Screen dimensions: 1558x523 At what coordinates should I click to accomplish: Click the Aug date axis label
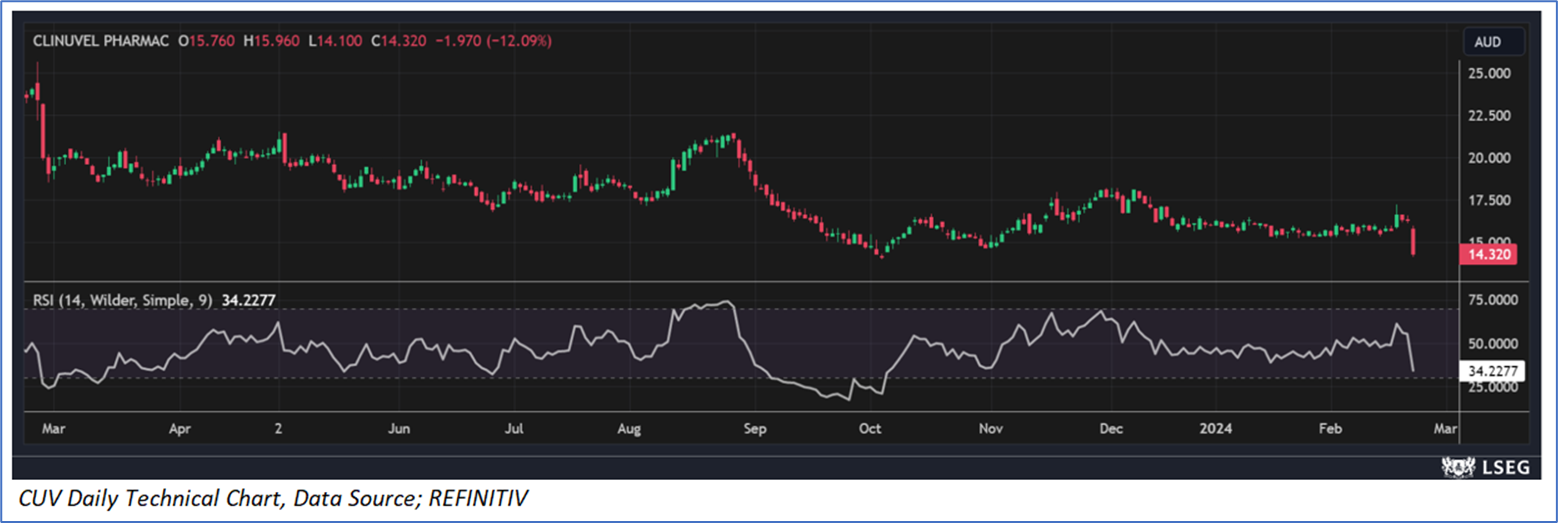pyautogui.click(x=629, y=429)
